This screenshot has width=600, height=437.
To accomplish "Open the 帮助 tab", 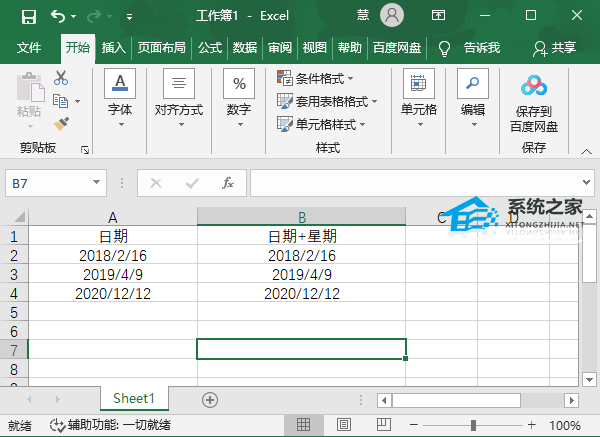I will coord(350,48).
